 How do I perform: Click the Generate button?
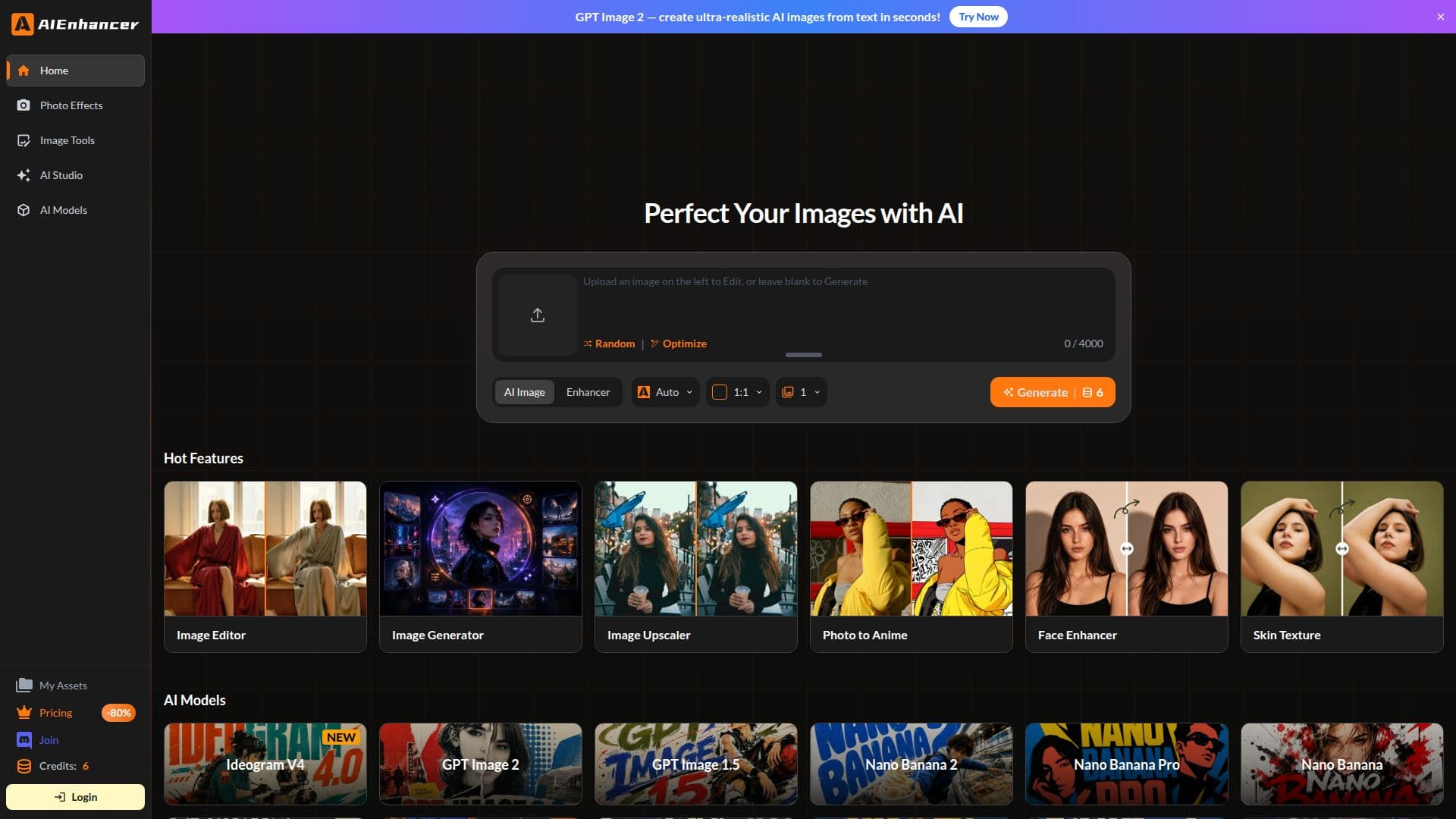[x=1053, y=392]
